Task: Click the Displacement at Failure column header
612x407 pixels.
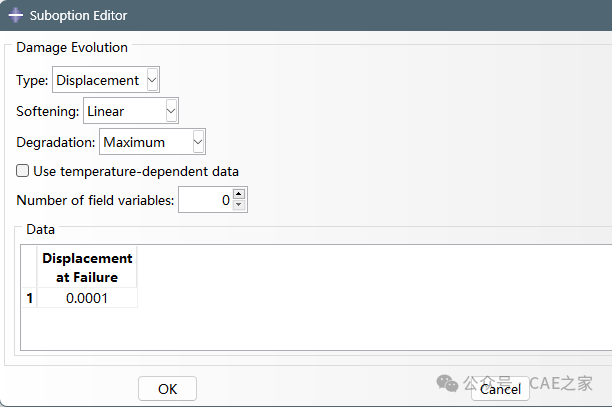Action: [87, 267]
